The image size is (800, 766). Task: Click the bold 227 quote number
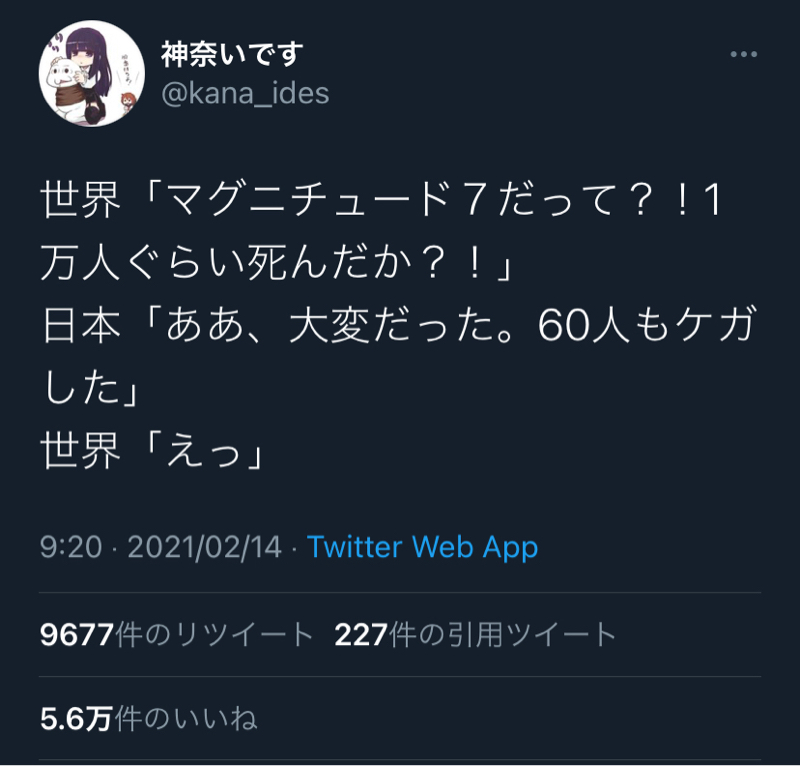tap(361, 635)
